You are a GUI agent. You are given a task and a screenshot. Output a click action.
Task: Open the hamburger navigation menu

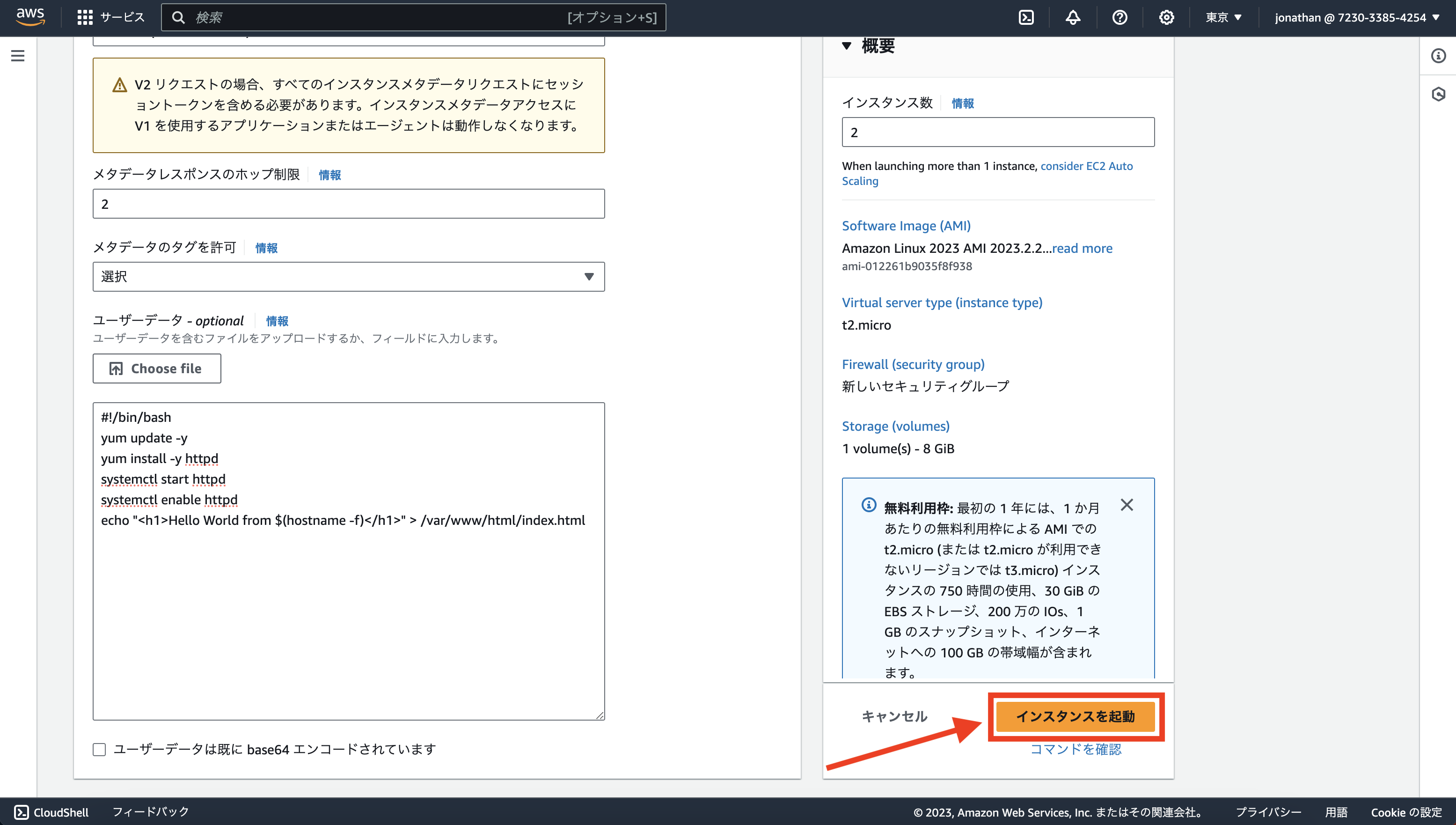point(18,56)
